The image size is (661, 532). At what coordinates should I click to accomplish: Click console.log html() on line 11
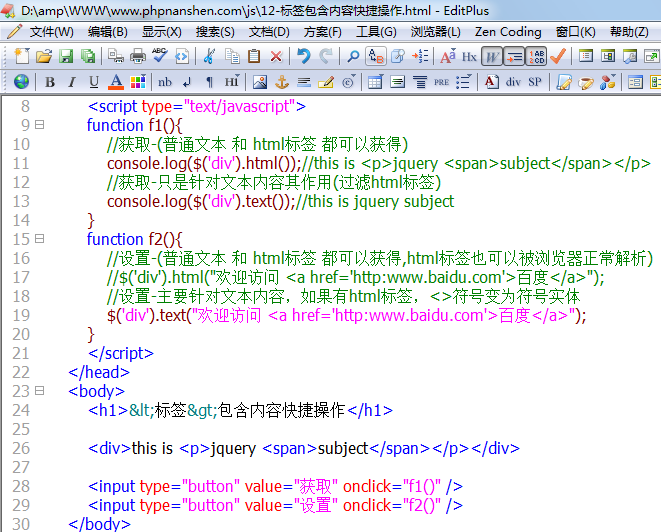point(204,164)
